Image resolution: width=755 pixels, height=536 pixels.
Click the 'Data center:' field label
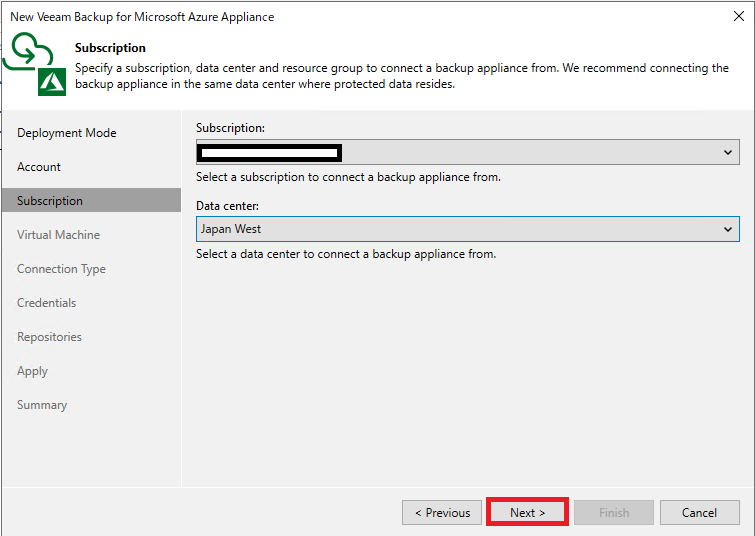[227, 206]
